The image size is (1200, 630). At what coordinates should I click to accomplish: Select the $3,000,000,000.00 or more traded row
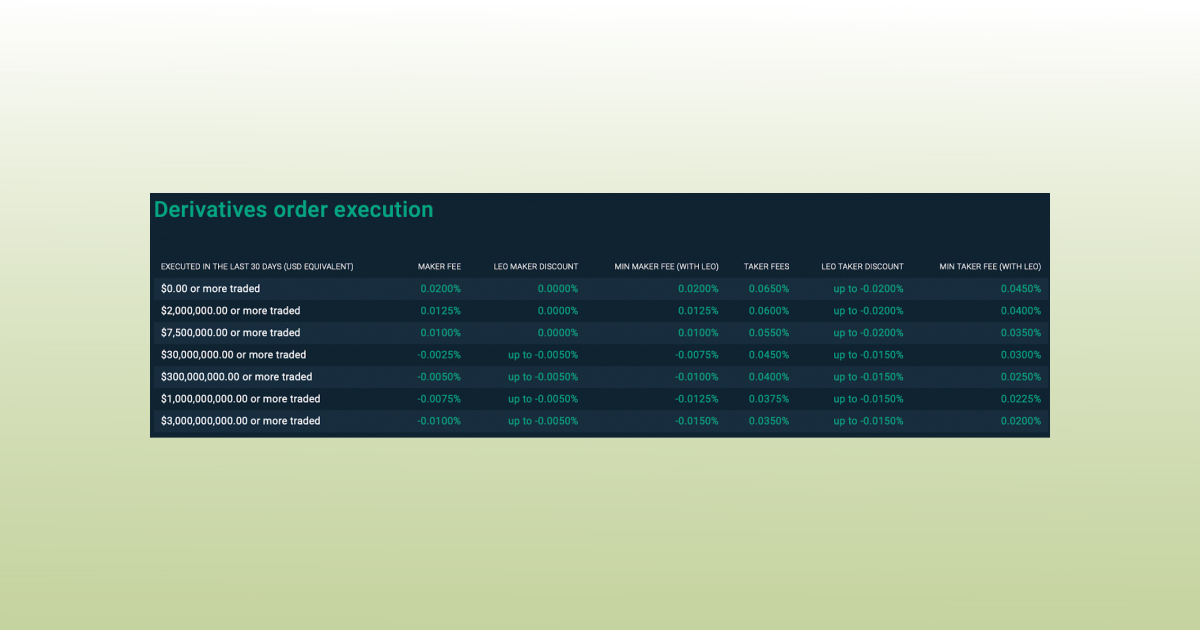point(241,420)
